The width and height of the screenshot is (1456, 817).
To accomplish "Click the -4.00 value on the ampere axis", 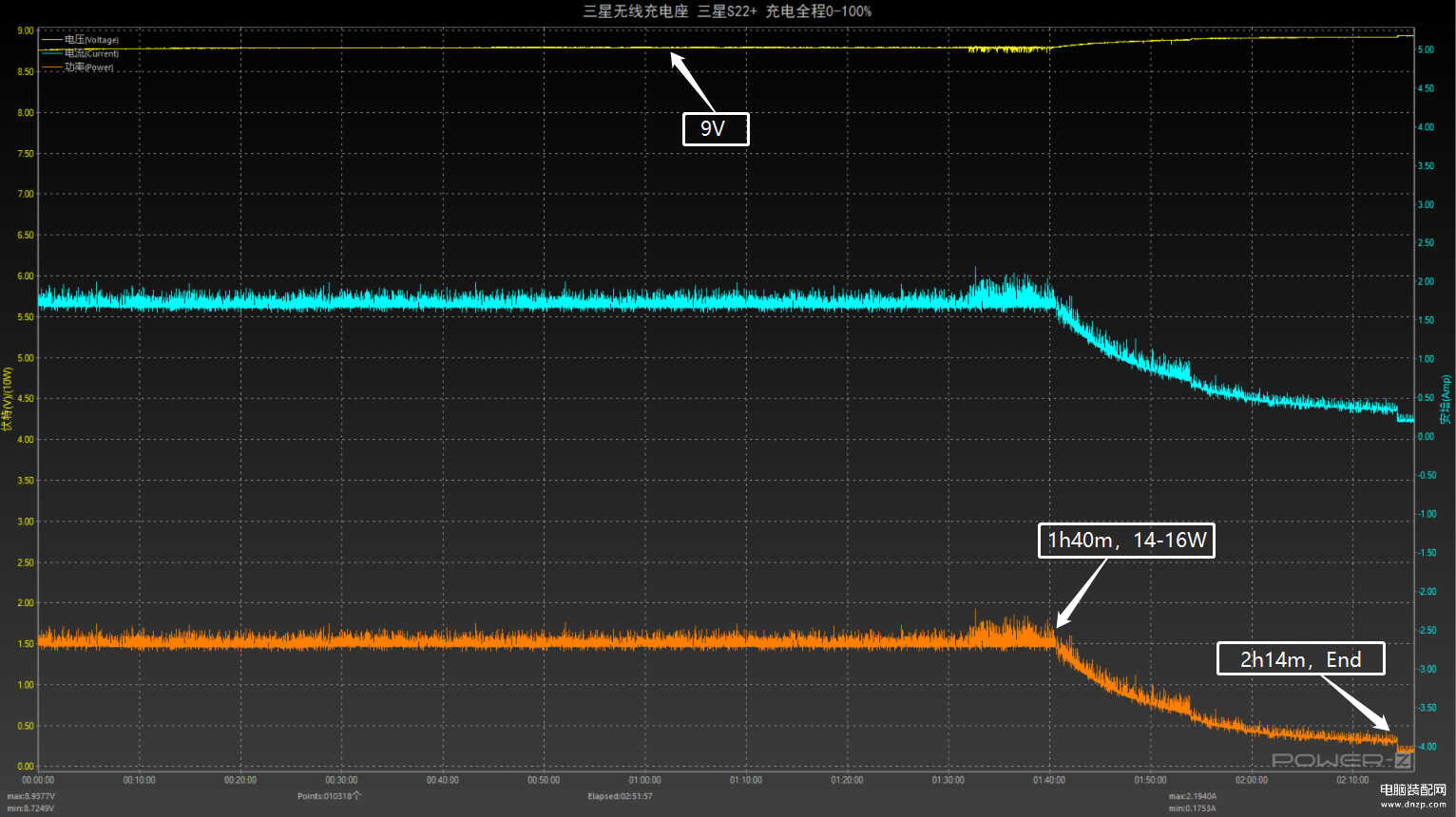I will click(1427, 746).
